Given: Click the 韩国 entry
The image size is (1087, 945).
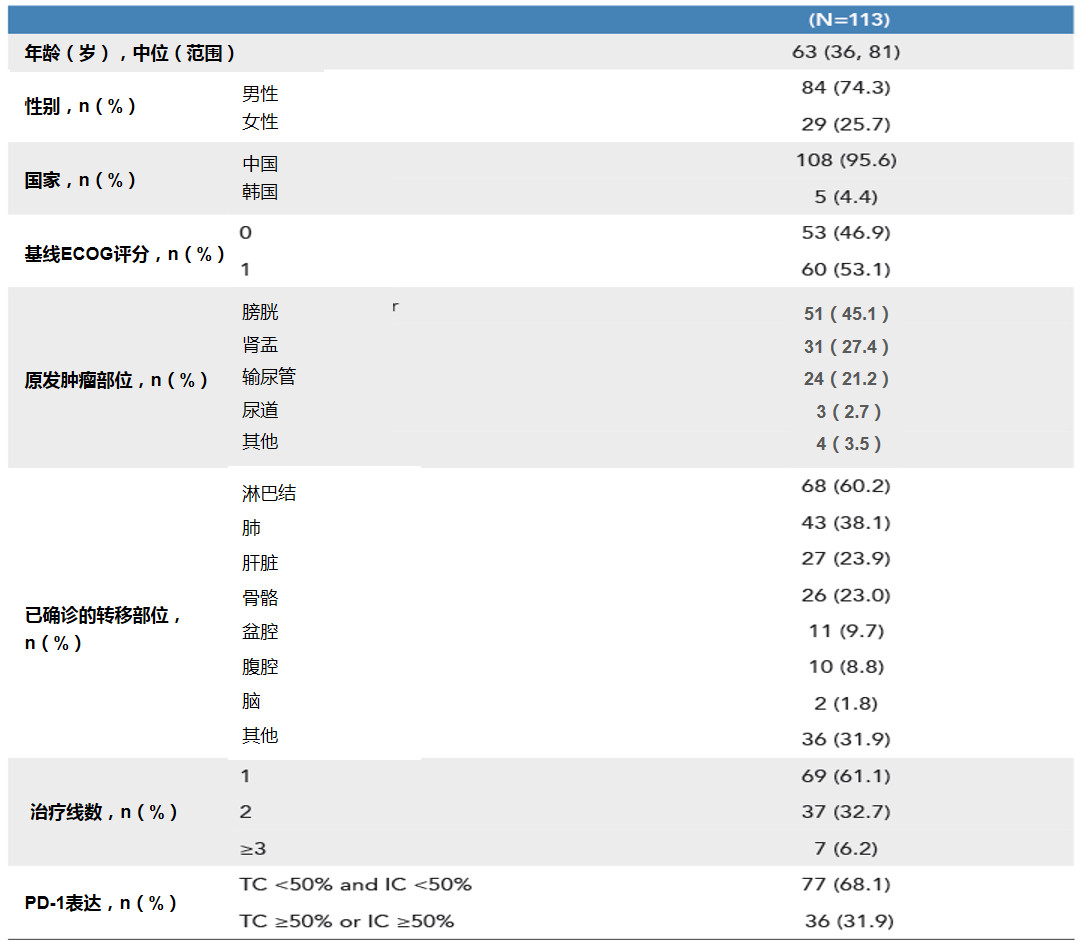Looking at the screenshot, I should [260, 191].
